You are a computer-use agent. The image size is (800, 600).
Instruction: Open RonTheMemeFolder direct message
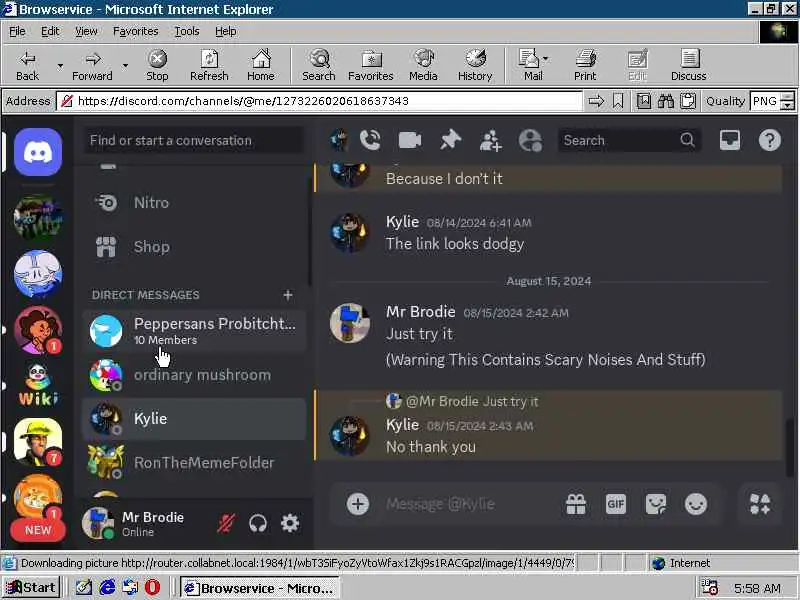[x=194, y=463]
